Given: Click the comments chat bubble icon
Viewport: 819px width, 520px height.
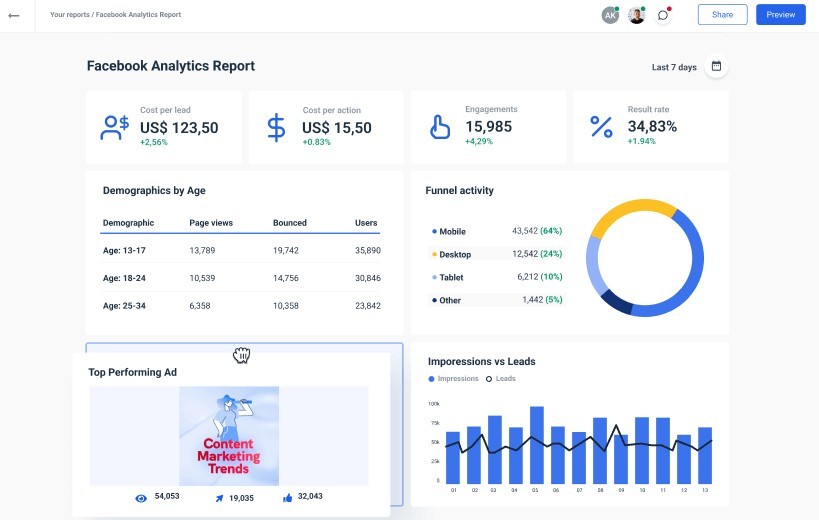Looking at the screenshot, I should (662, 15).
